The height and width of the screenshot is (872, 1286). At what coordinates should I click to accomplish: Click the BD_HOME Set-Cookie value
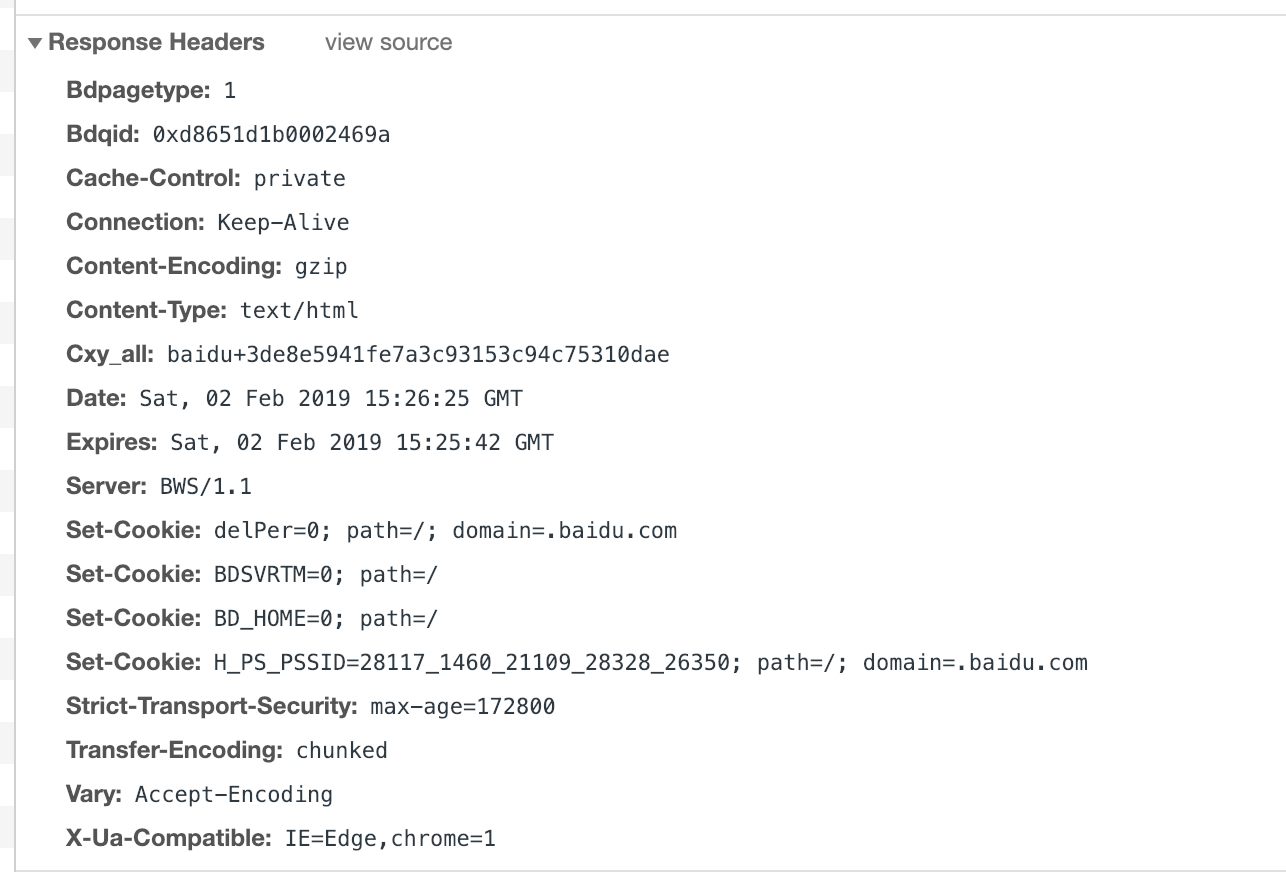coord(326,618)
